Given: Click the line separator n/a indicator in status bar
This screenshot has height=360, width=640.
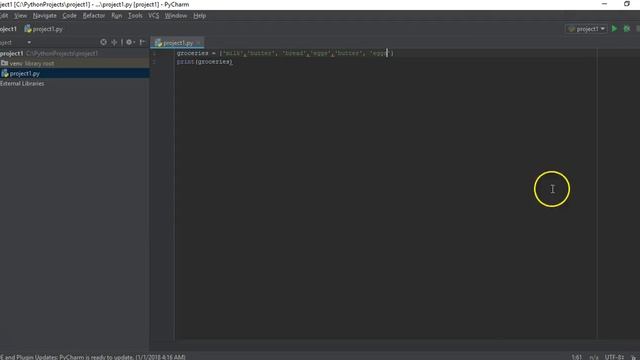Looking at the screenshot, I should [594, 357].
